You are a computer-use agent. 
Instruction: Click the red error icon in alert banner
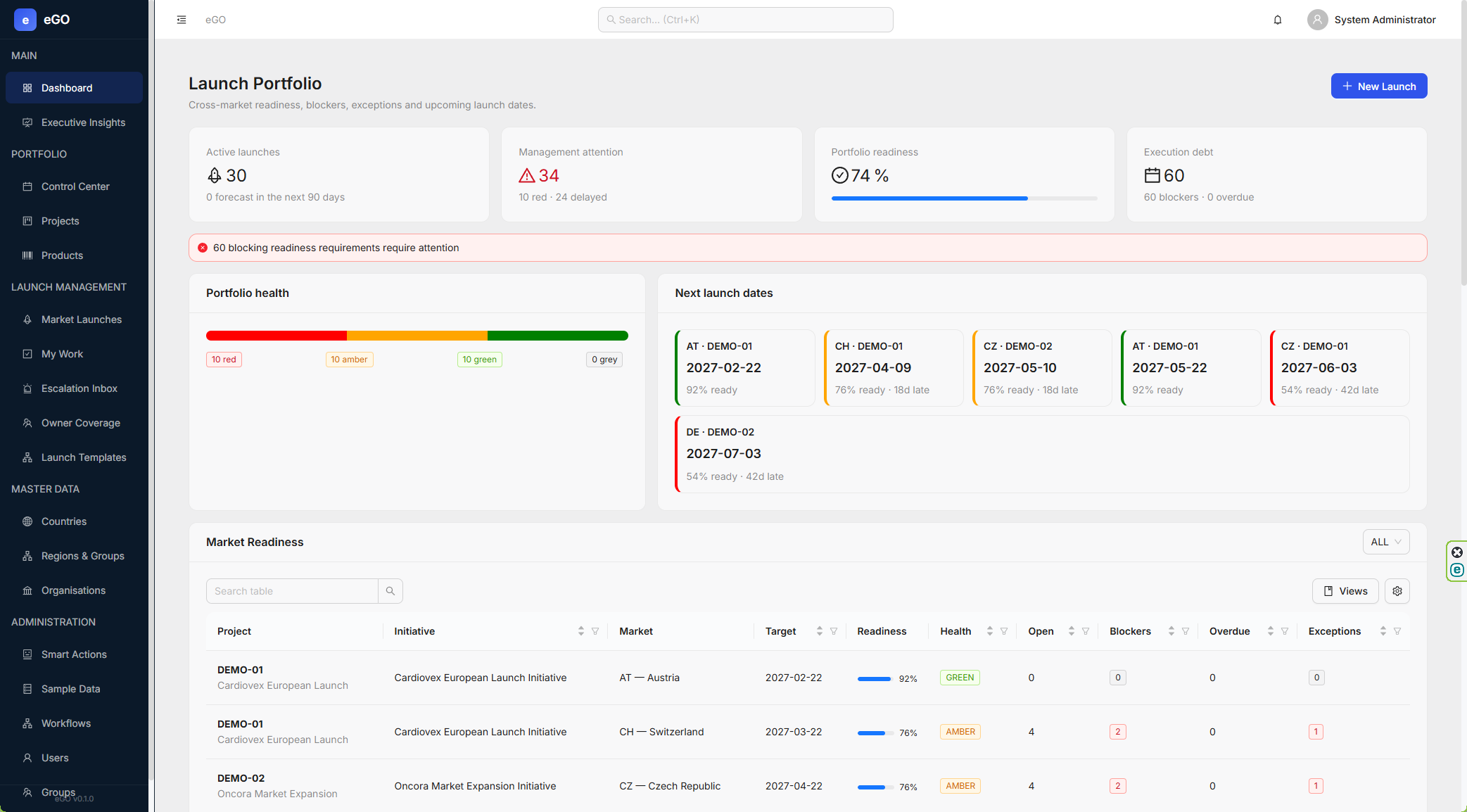click(203, 248)
